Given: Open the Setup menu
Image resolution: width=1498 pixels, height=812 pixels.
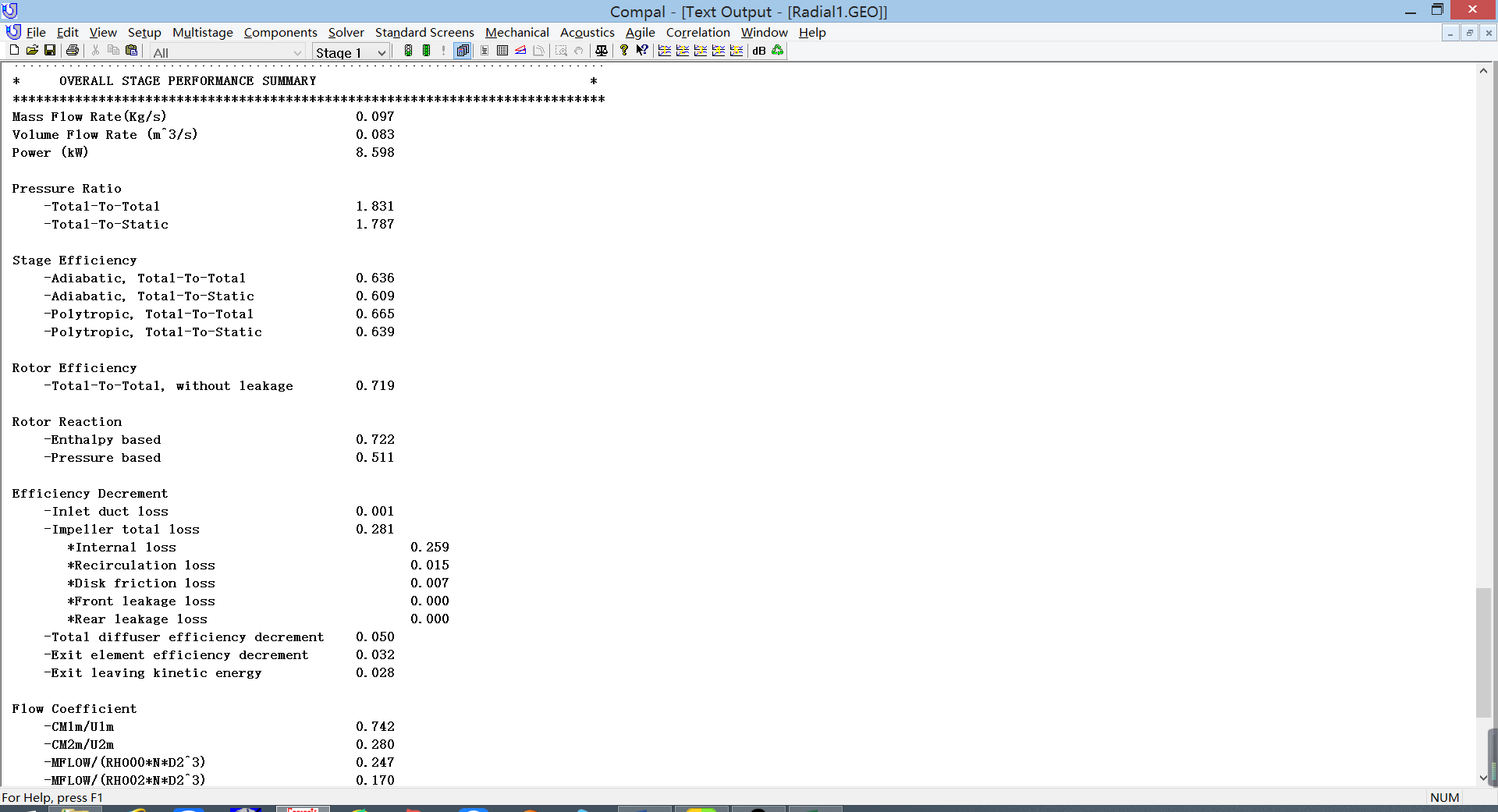Looking at the screenshot, I should pos(144,32).
